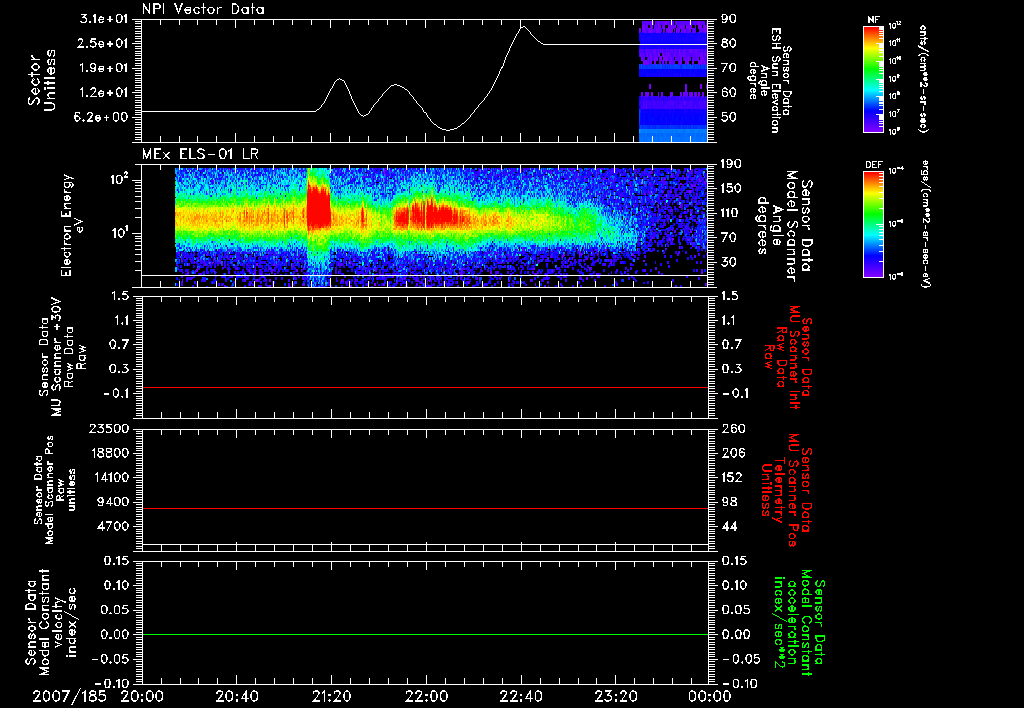Click the '2.5e+01' Sector tick label
This screenshot has width=1024, height=708.
point(106,43)
